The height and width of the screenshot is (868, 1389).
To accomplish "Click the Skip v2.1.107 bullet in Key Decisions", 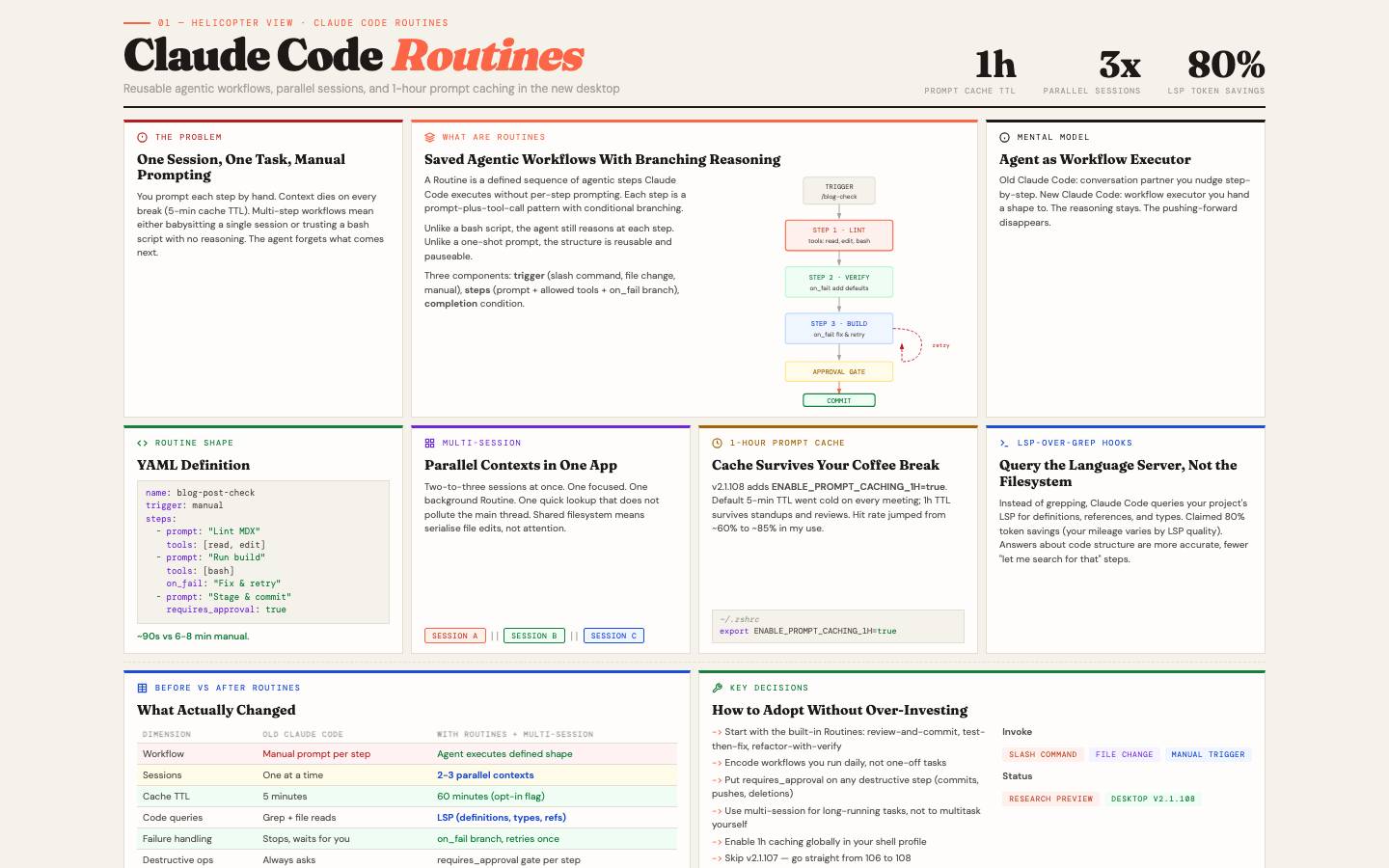I will pos(811,858).
